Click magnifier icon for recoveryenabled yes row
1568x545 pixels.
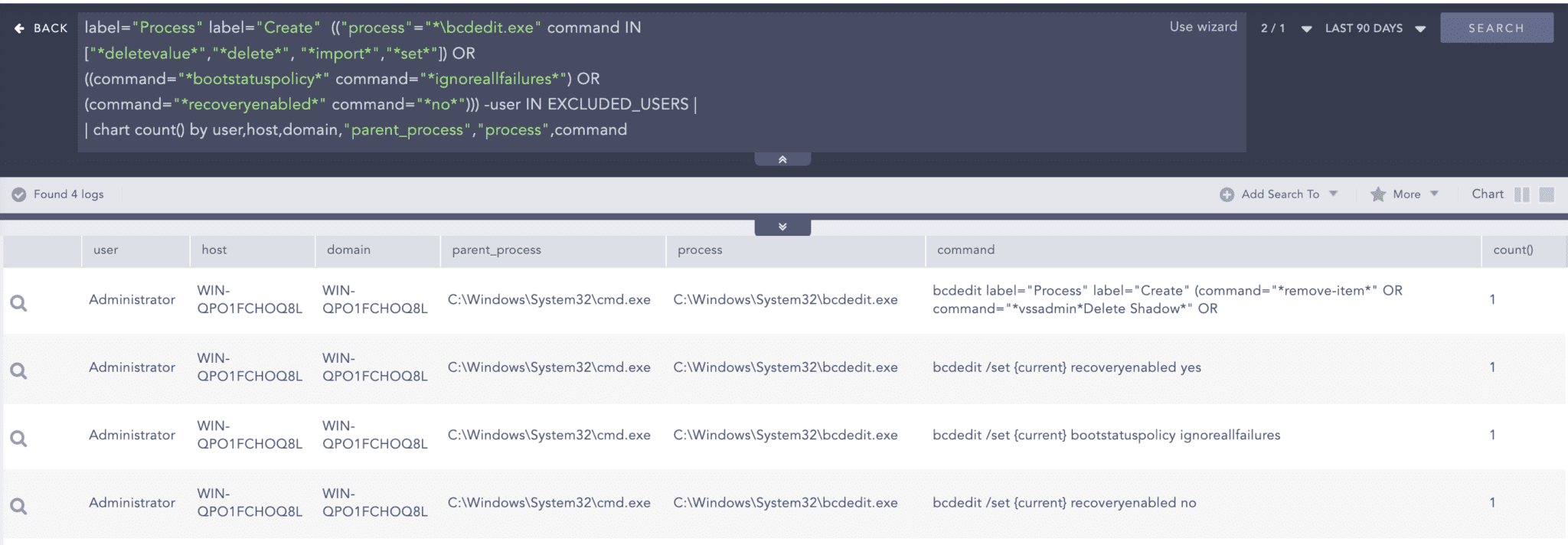click(19, 371)
